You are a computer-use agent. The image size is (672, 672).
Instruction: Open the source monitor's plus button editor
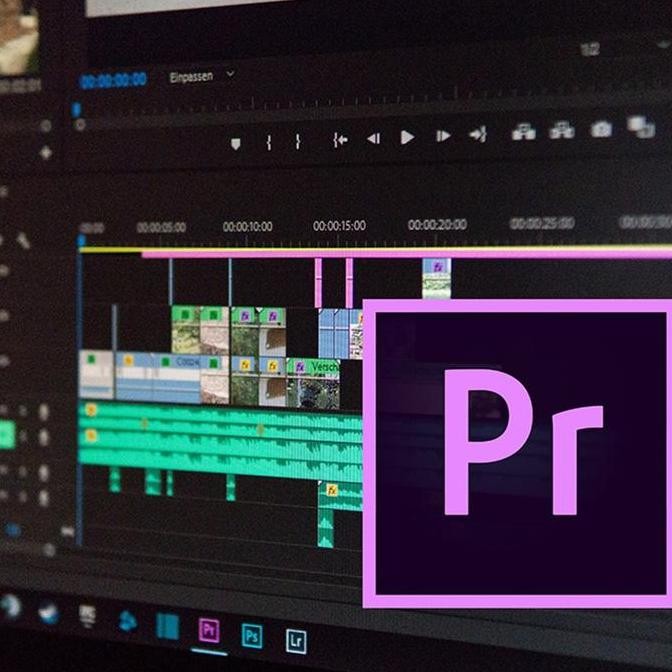(x=45, y=153)
